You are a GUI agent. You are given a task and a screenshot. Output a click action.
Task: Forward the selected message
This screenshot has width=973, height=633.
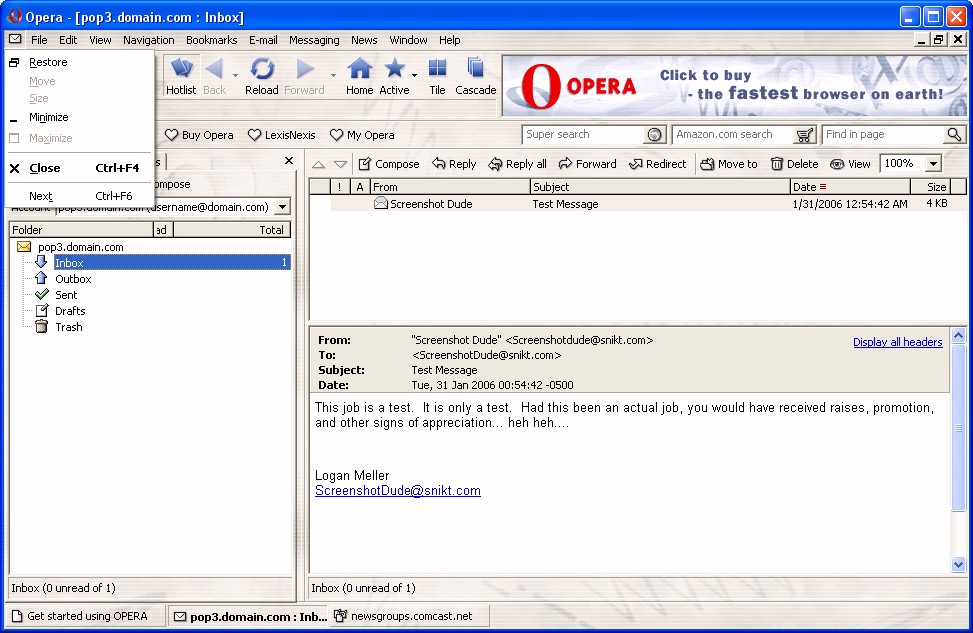point(588,164)
